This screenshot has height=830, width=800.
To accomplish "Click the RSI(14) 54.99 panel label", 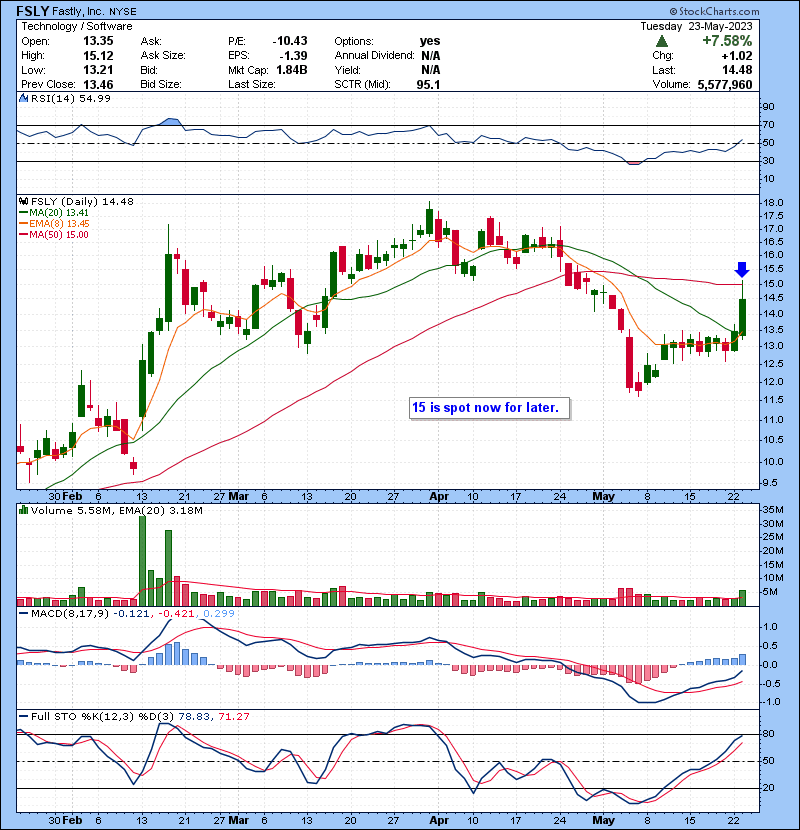I will click(70, 98).
